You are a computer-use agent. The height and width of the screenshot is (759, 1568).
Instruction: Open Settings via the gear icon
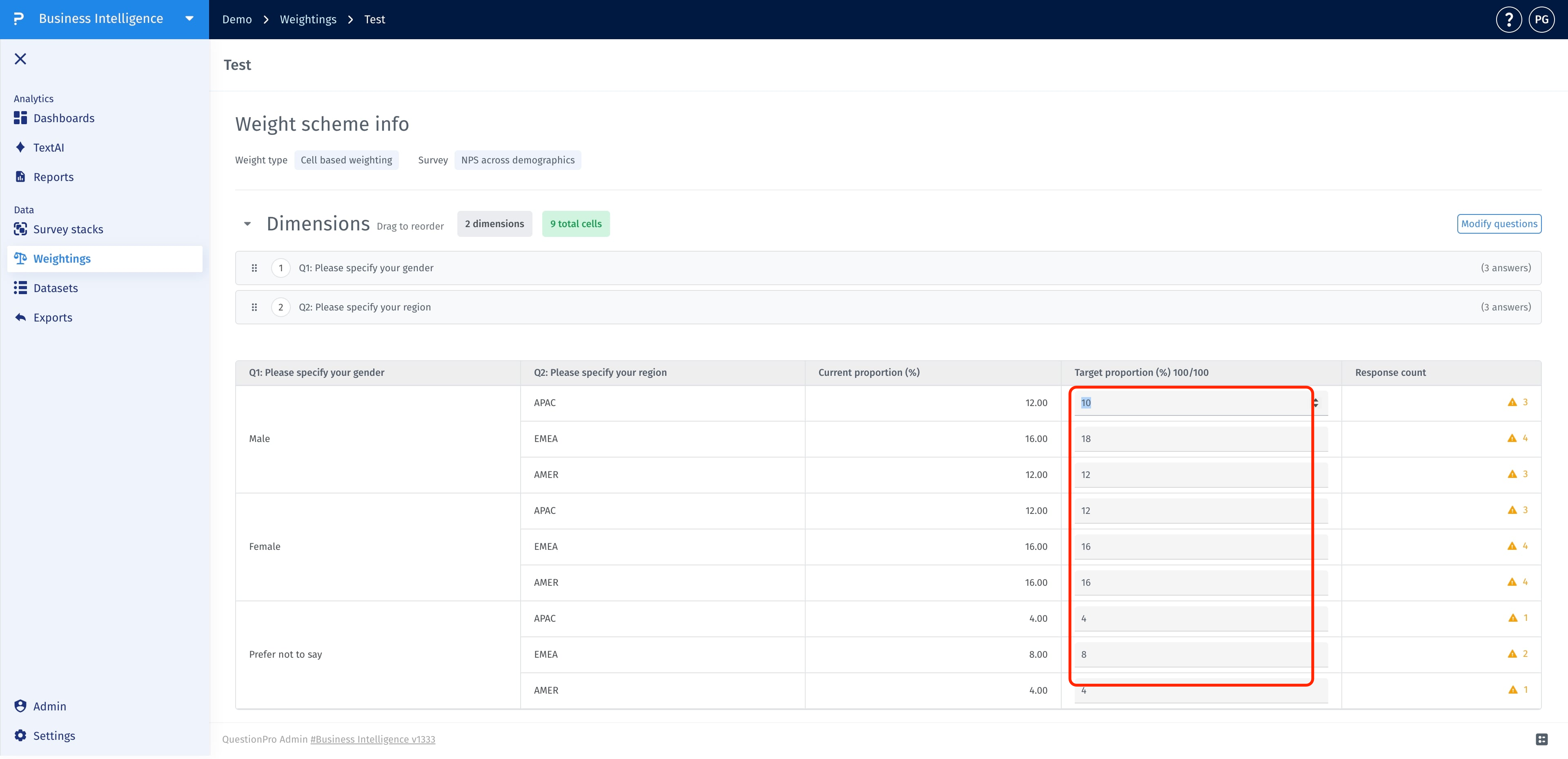click(x=20, y=736)
